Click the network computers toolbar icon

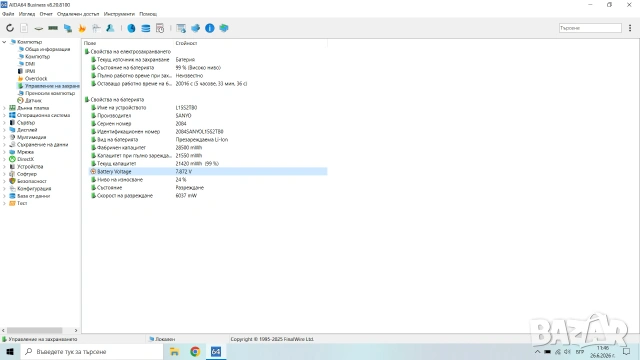68,28
